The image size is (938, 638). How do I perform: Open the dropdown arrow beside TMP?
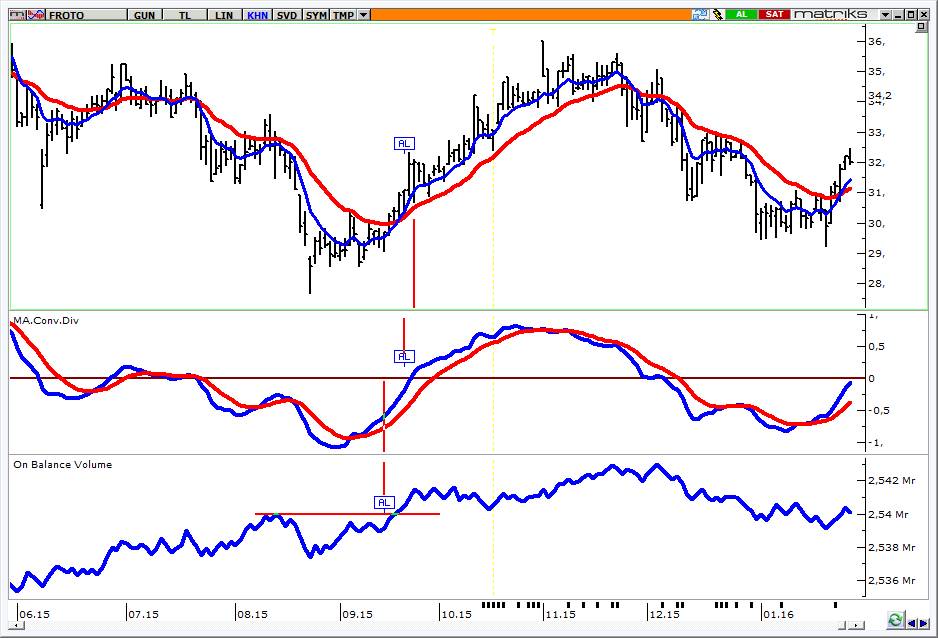click(x=364, y=15)
